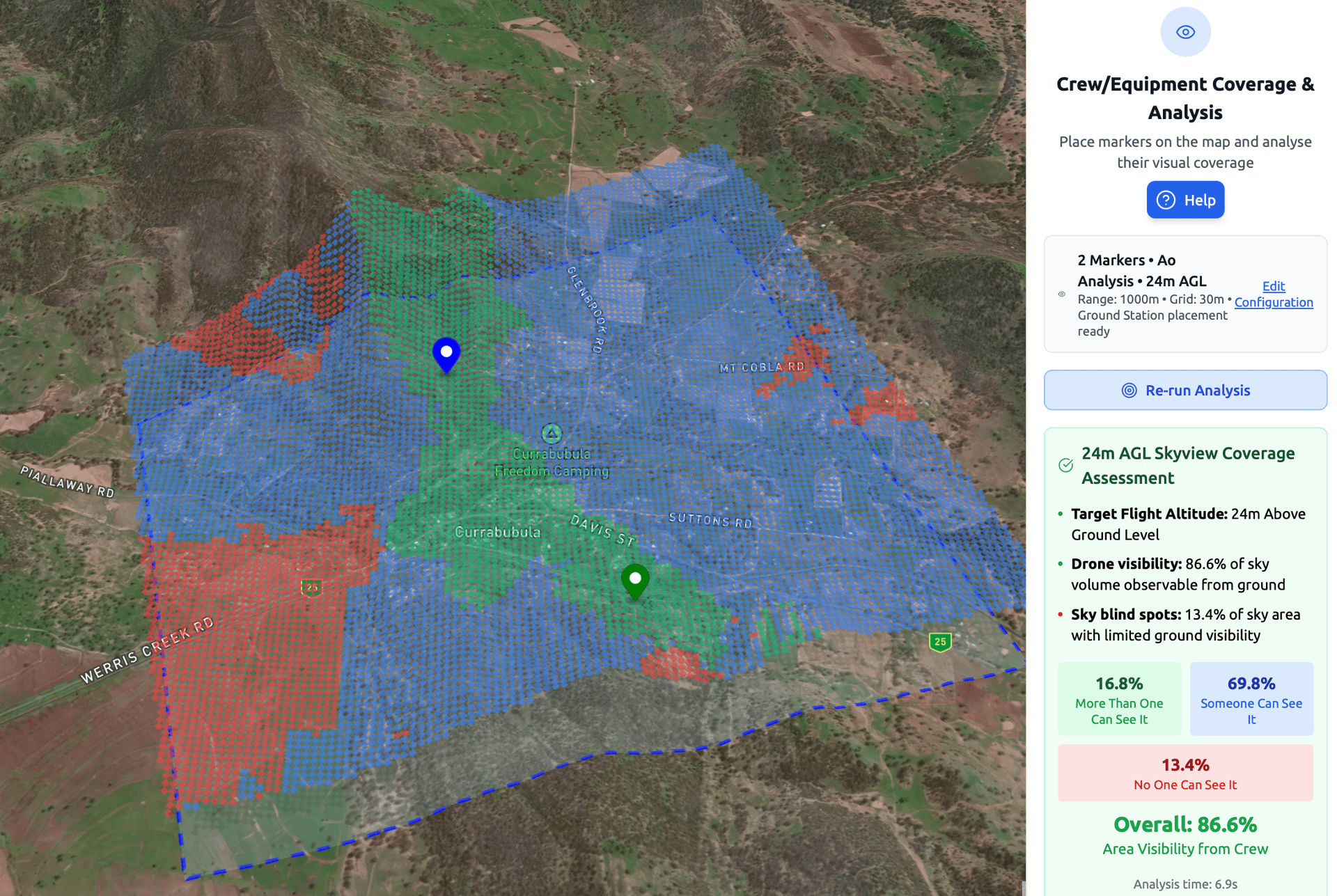Click the target icon in Re-run Analysis button

[1129, 391]
